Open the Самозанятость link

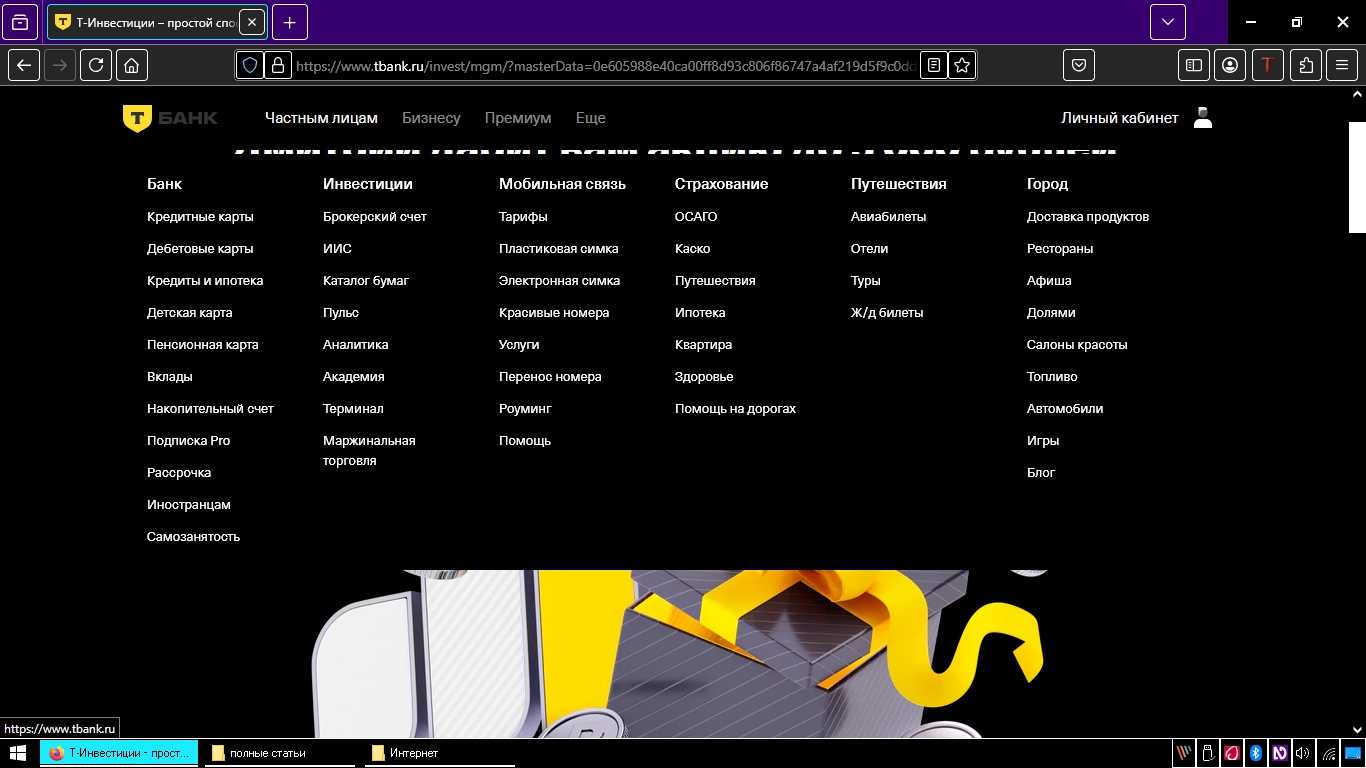pos(194,537)
